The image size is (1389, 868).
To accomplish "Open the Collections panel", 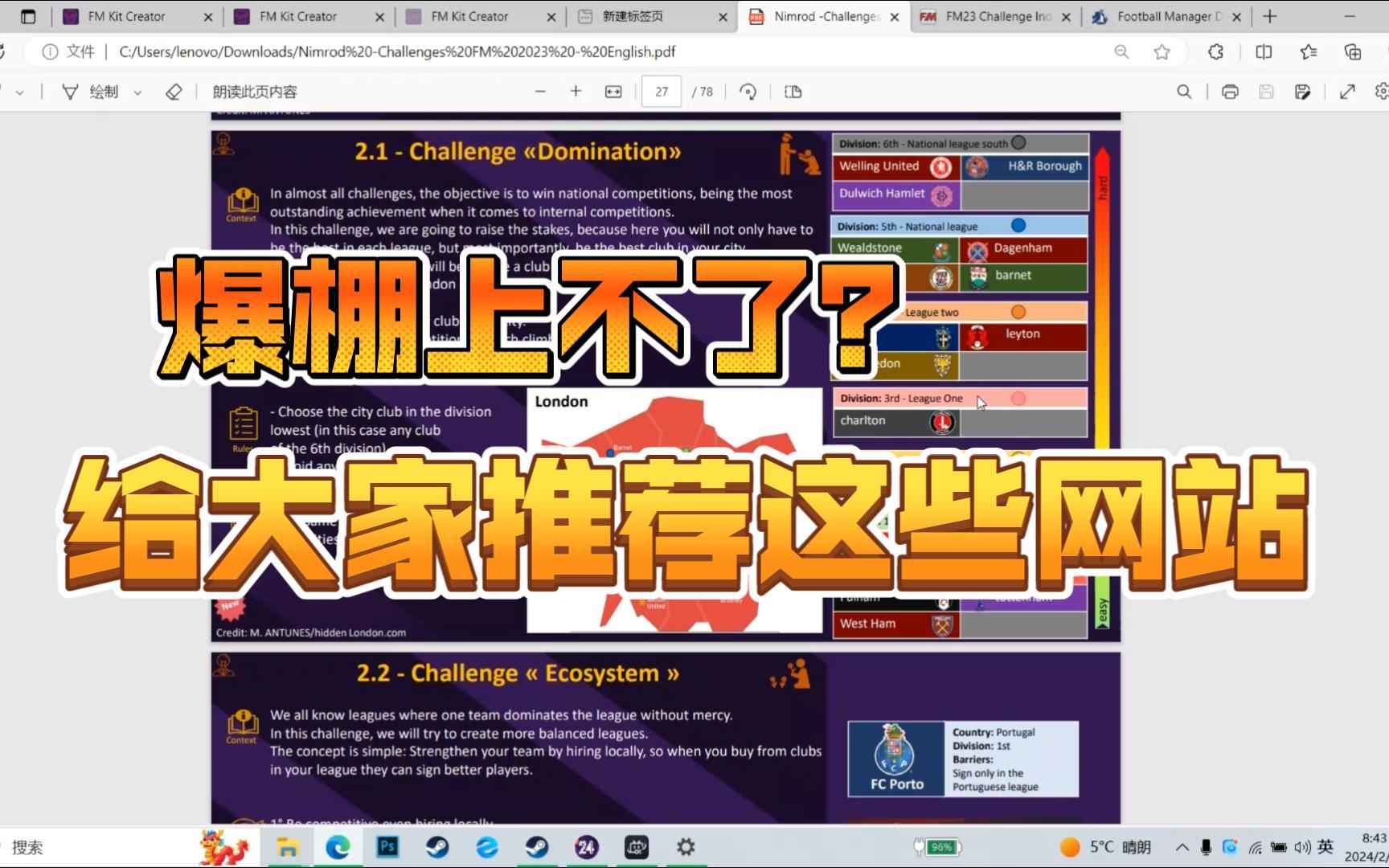I will 1353,52.
